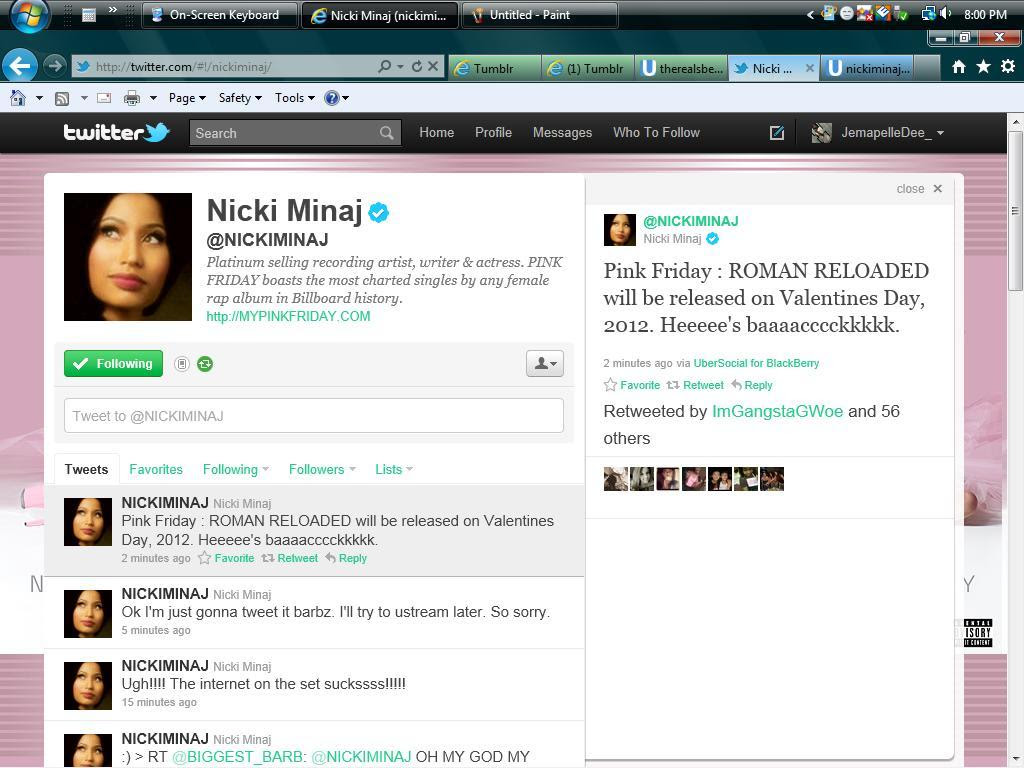The width and height of the screenshot is (1024, 768).
Task: Click the Windows Start orb
Action: 30,14
